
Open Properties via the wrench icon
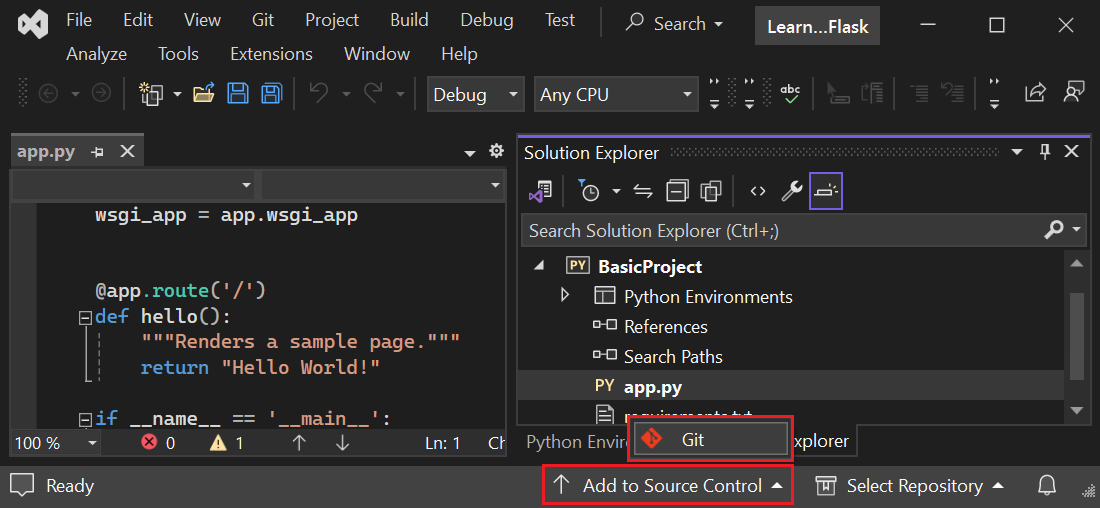pos(792,191)
